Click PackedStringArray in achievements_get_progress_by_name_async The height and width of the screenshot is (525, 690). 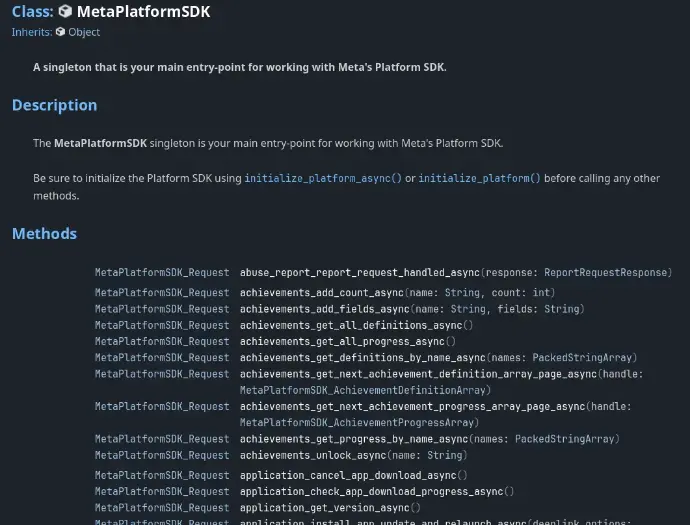pos(565,439)
